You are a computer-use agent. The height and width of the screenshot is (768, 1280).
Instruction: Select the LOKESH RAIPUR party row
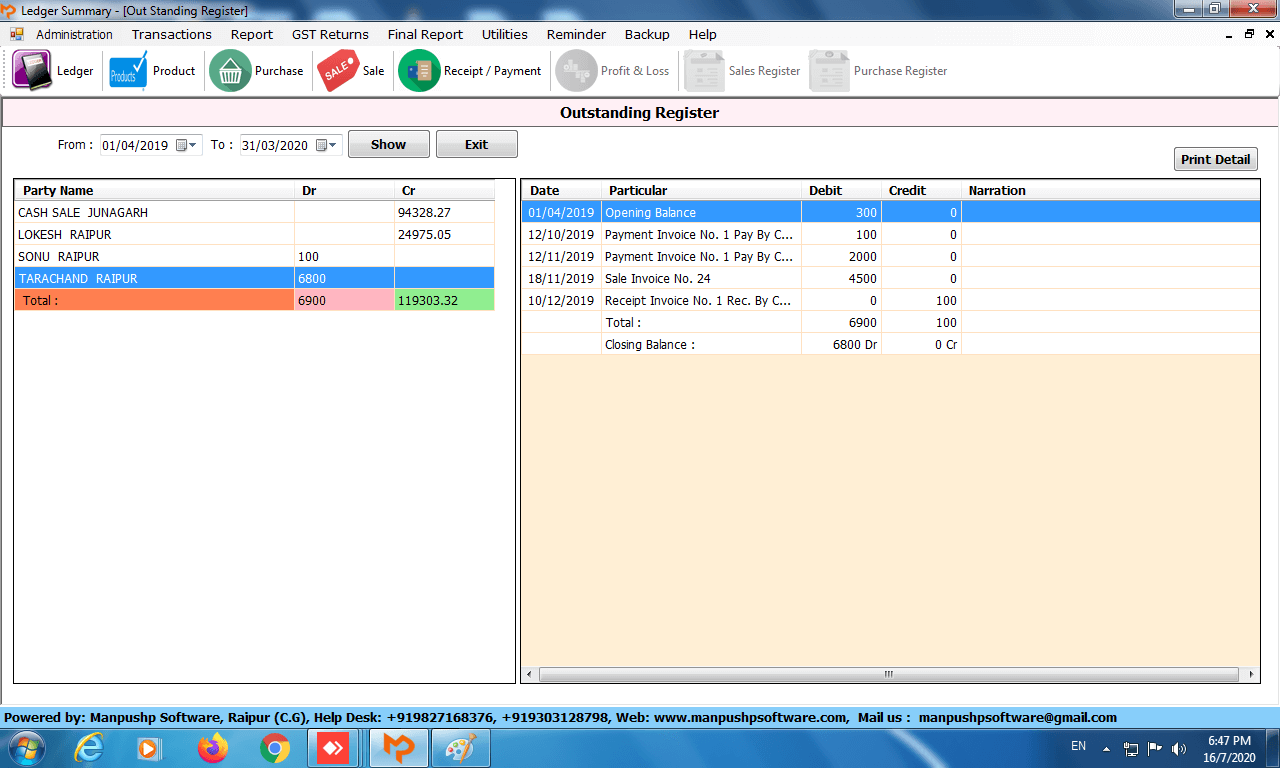click(254, 234)
